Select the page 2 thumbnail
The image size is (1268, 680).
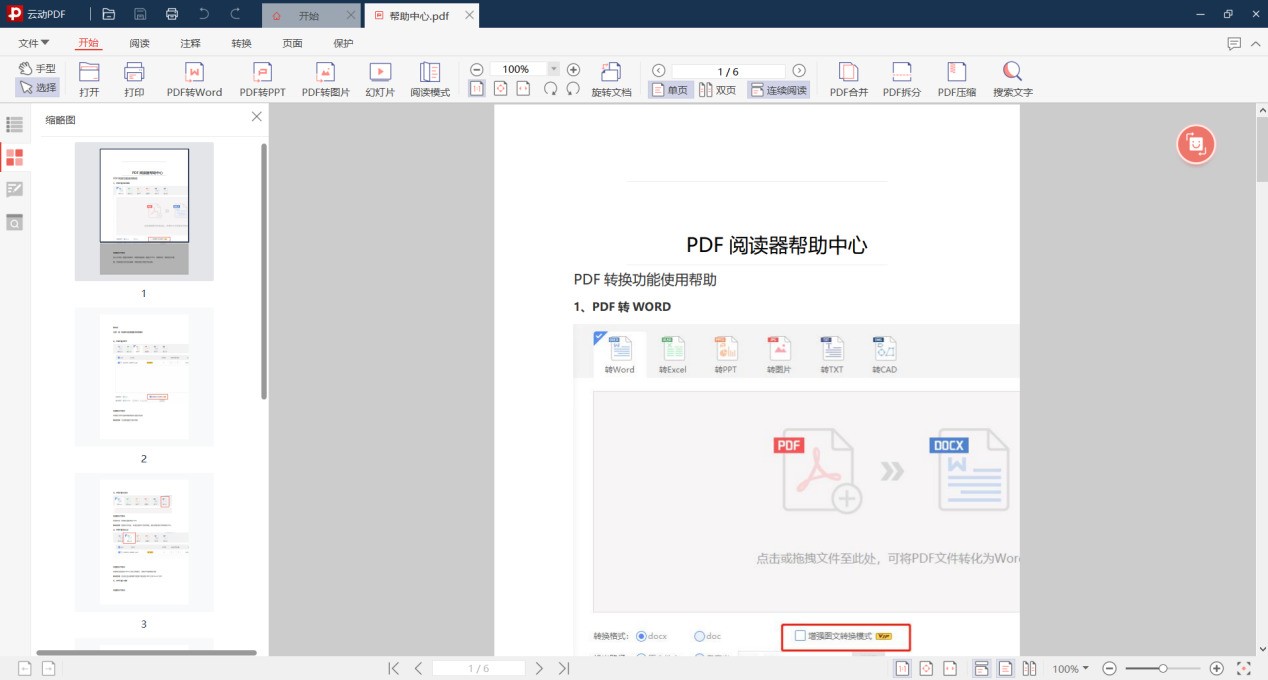(144, 377)
